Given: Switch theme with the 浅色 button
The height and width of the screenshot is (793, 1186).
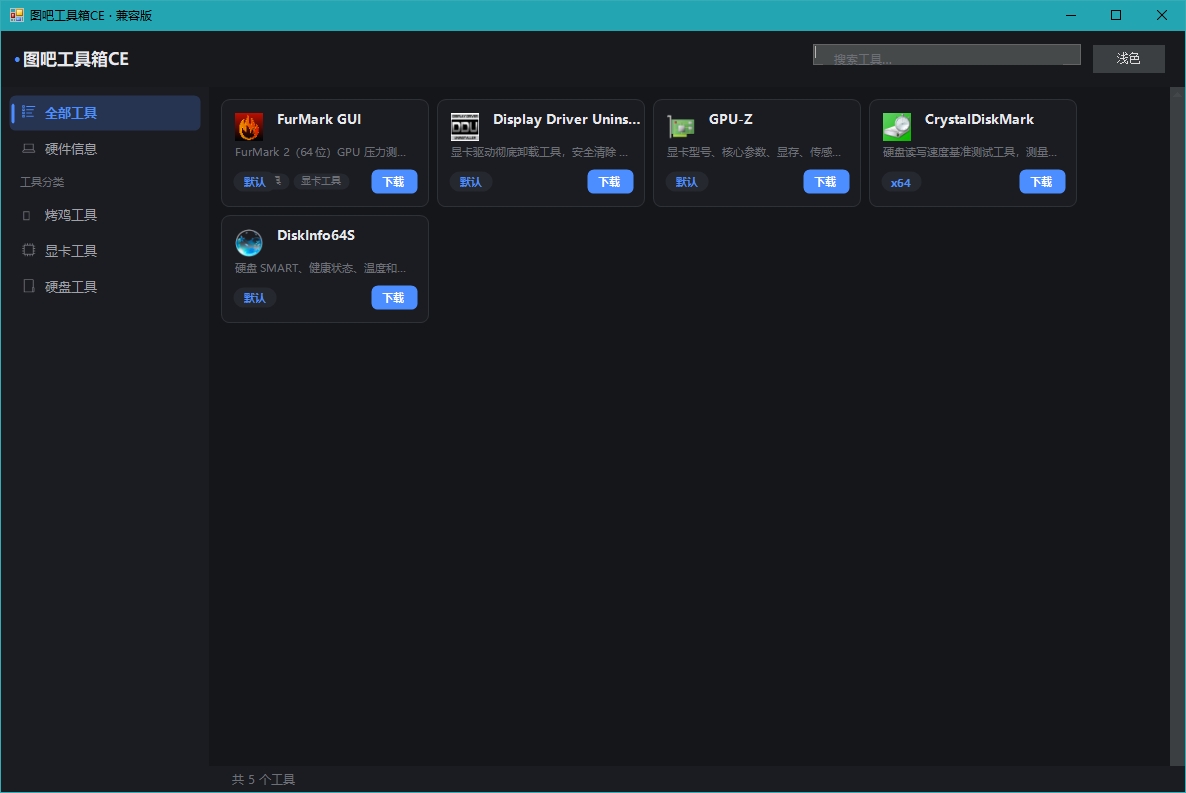Looking at the screenshot, I should point(1129,58).
